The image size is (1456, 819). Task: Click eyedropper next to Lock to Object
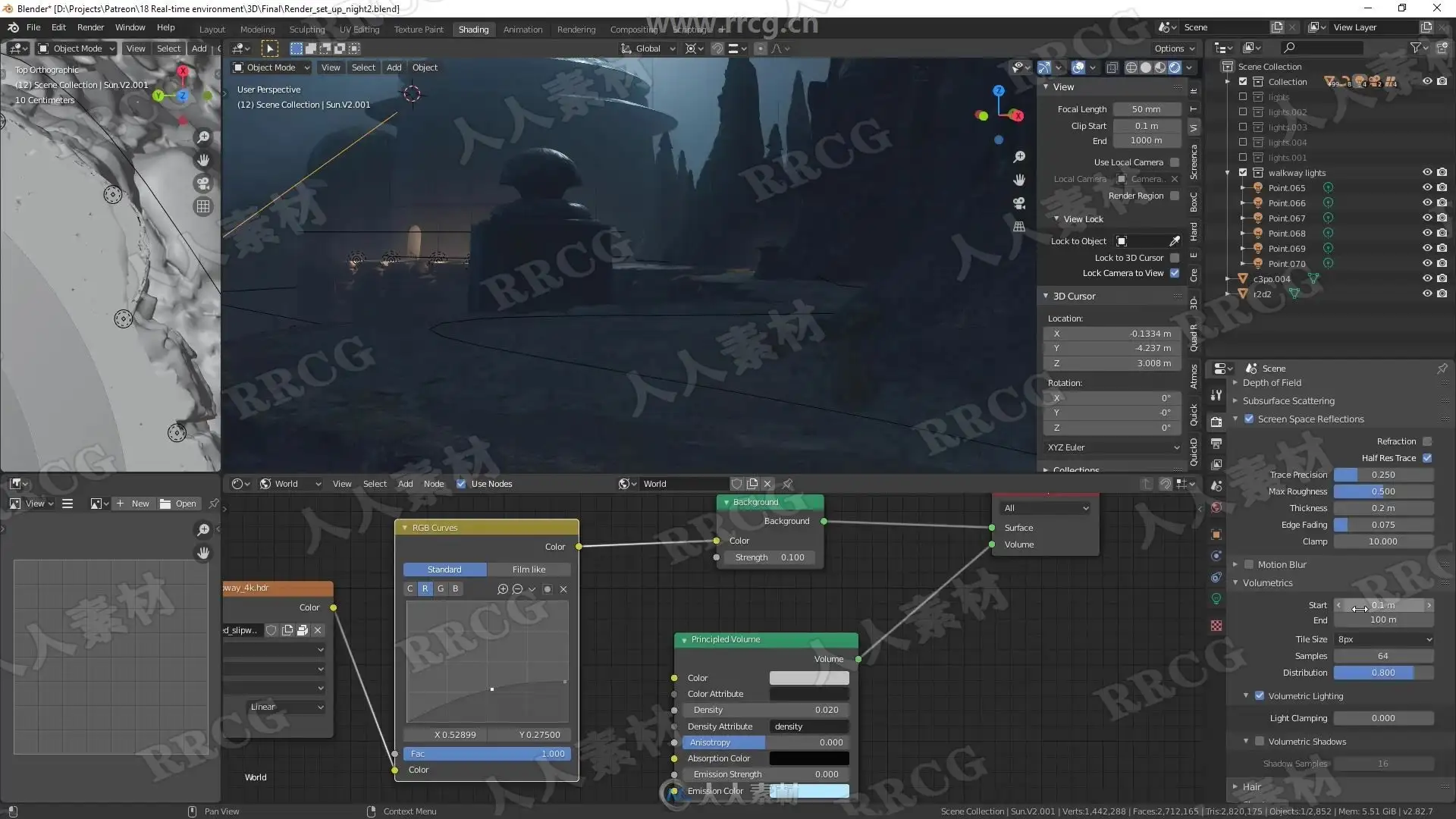[x=1175, y=241]
